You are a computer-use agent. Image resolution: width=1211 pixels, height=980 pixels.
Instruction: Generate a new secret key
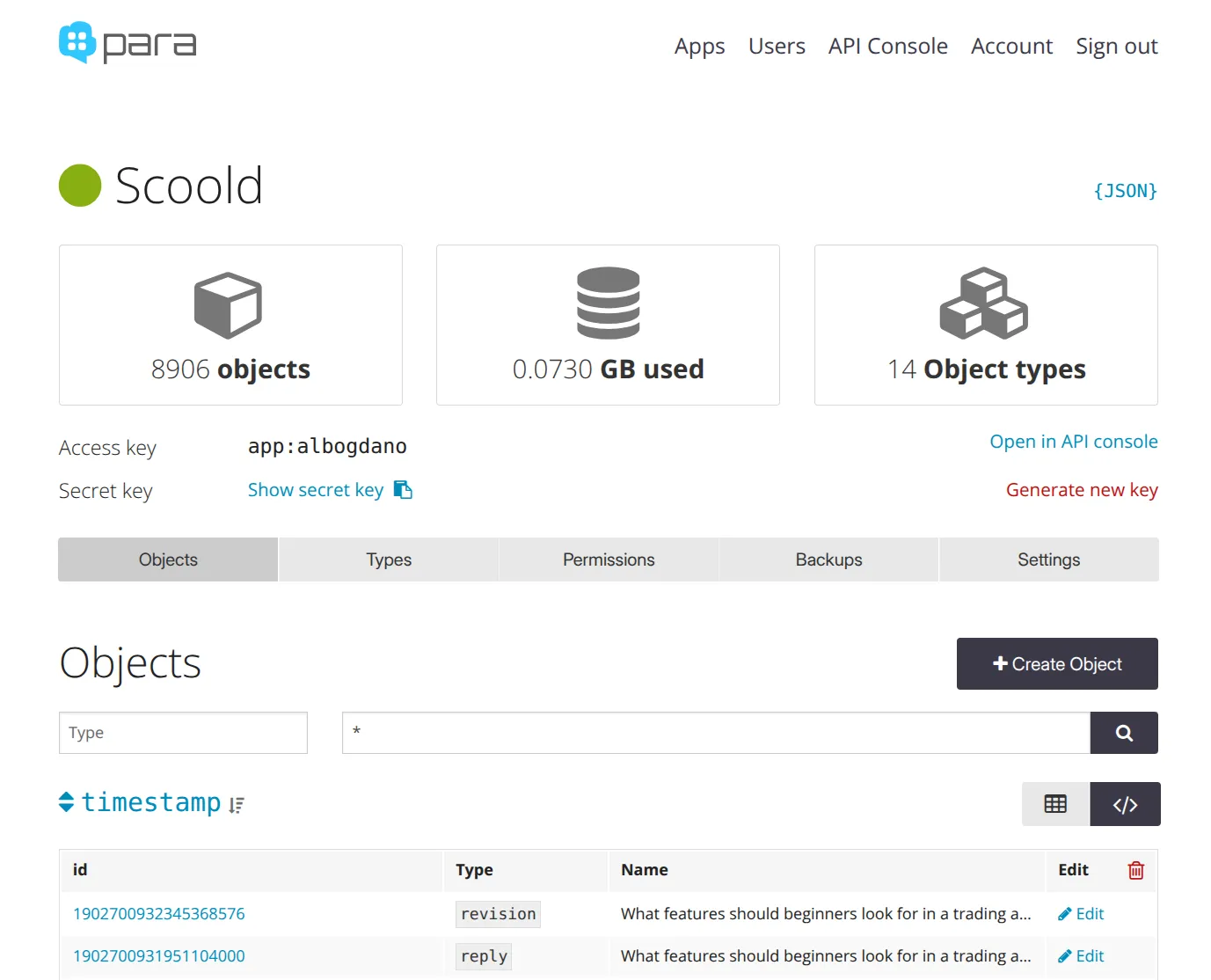pyautogui.click(x=1082, y=489)
